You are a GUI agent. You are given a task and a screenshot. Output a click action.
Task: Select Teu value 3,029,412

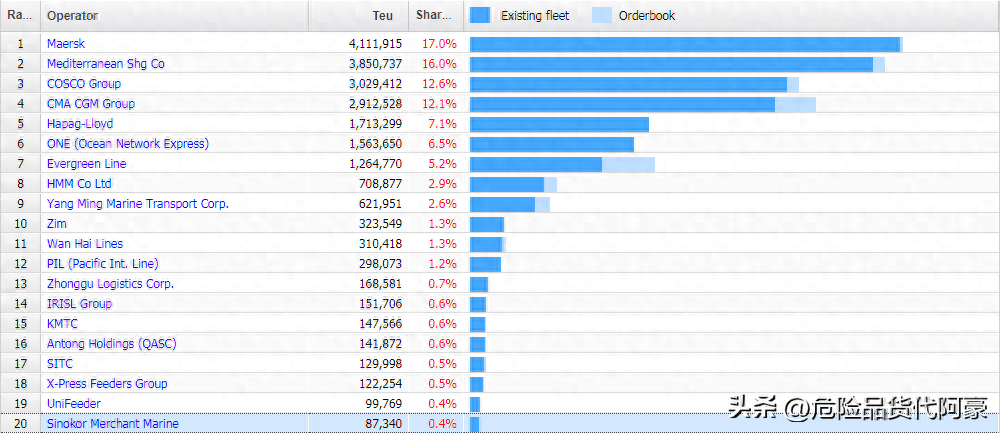pos(375,84)
